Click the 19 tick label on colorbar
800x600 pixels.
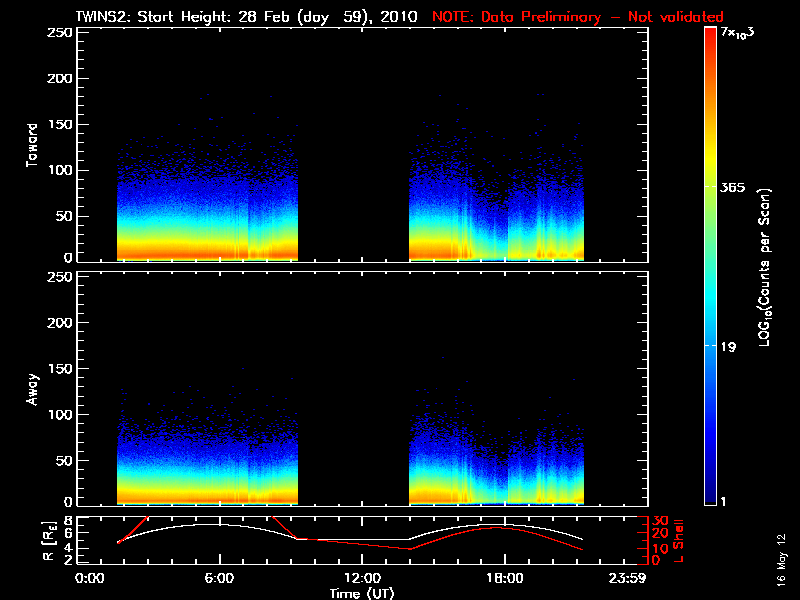coord(729,347)
